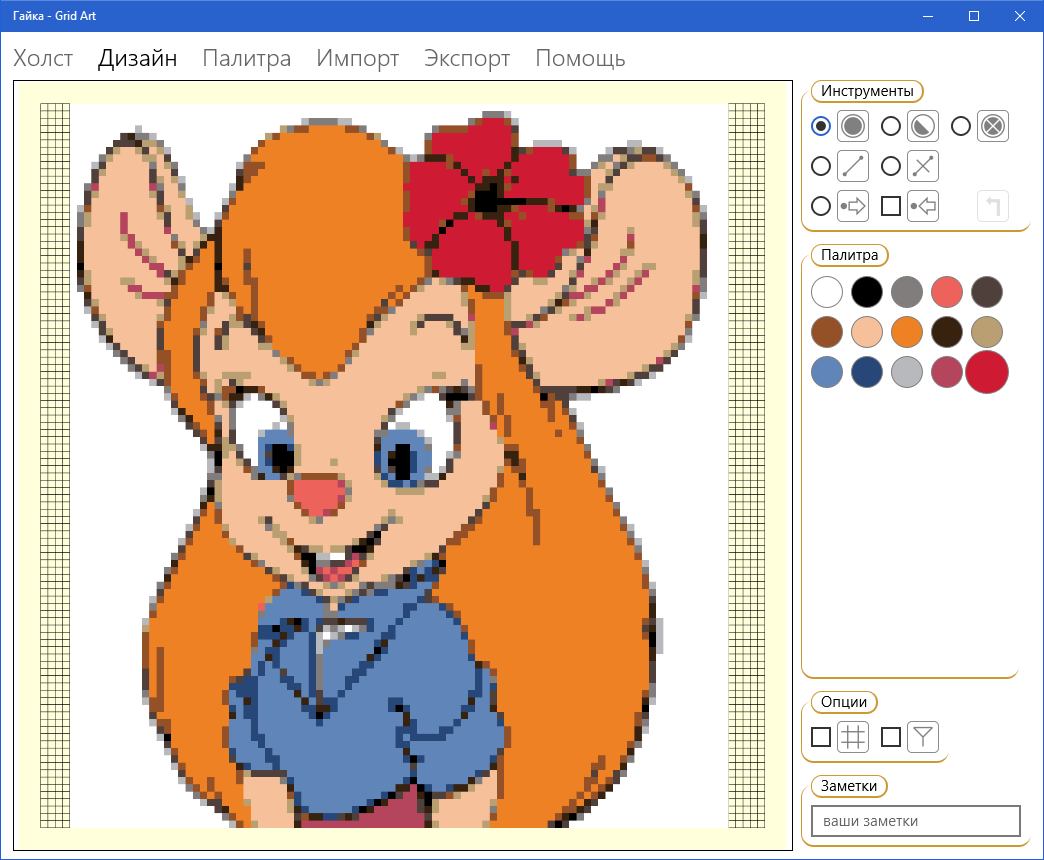1044x860 pixels.
Task: Enable the radio button beside the diagonal line icon
Action: (x=821, y=166)
